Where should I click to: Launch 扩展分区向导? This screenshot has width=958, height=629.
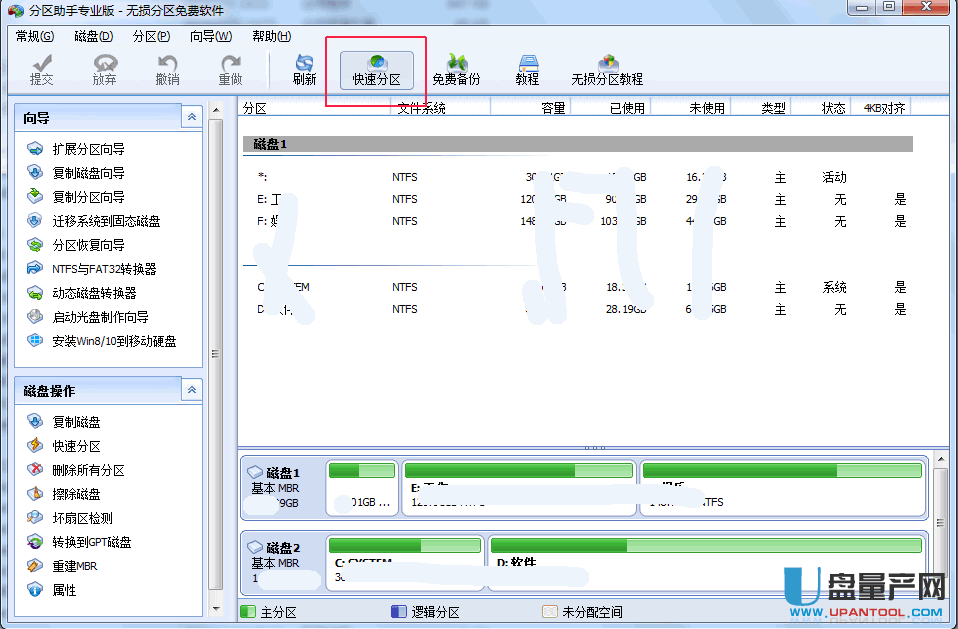point(76,149)
